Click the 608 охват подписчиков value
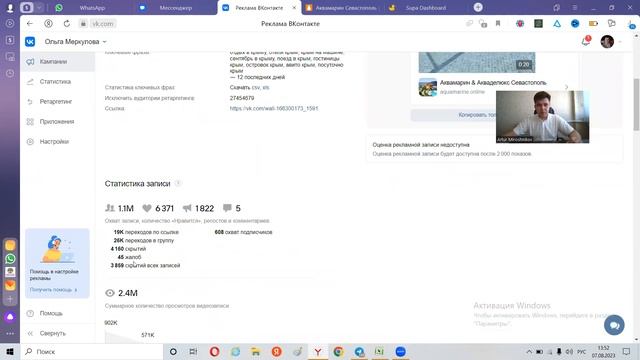640x360 pixels. coord(243,232)
